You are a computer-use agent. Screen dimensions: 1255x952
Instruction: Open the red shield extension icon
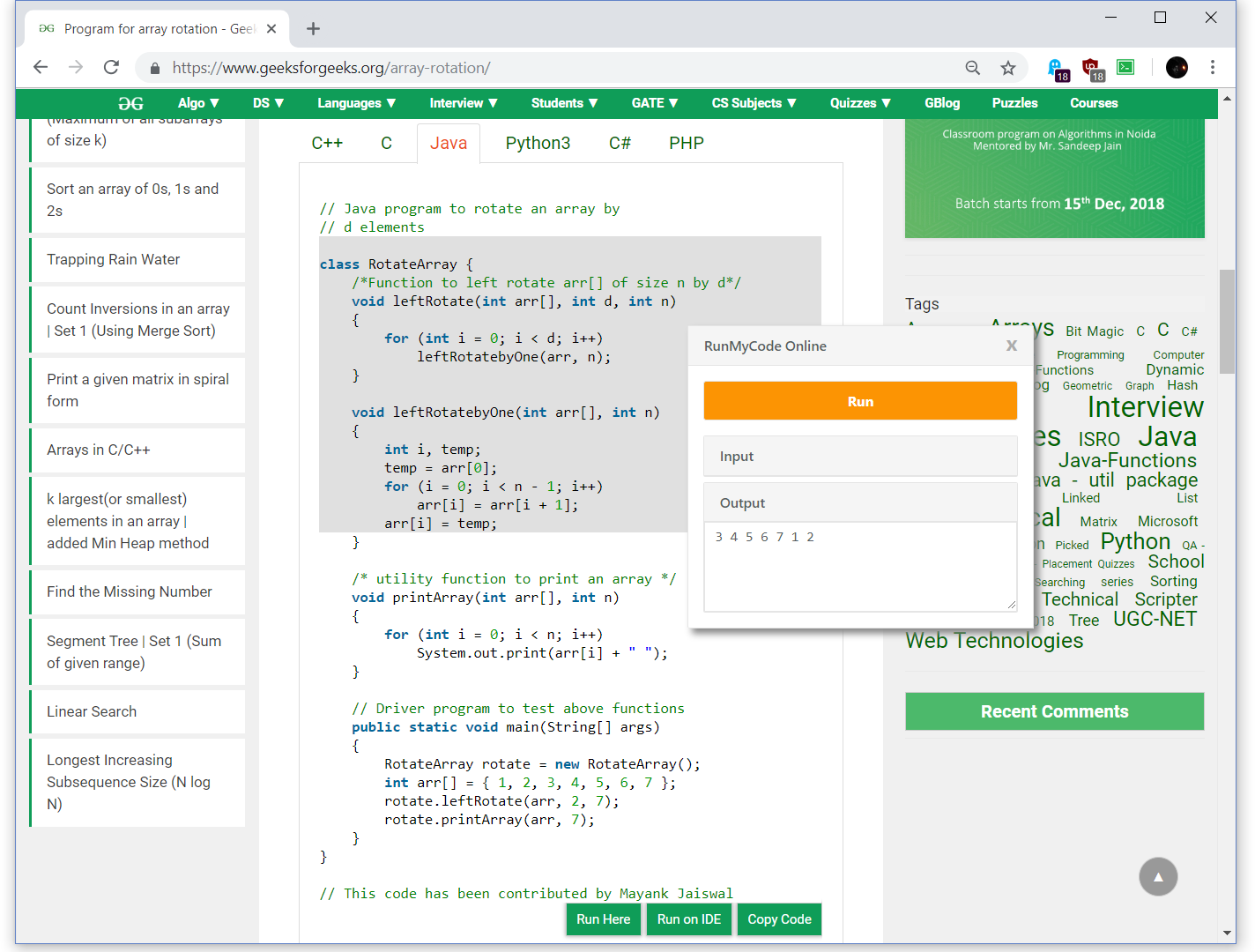[x=1092, y=69]
